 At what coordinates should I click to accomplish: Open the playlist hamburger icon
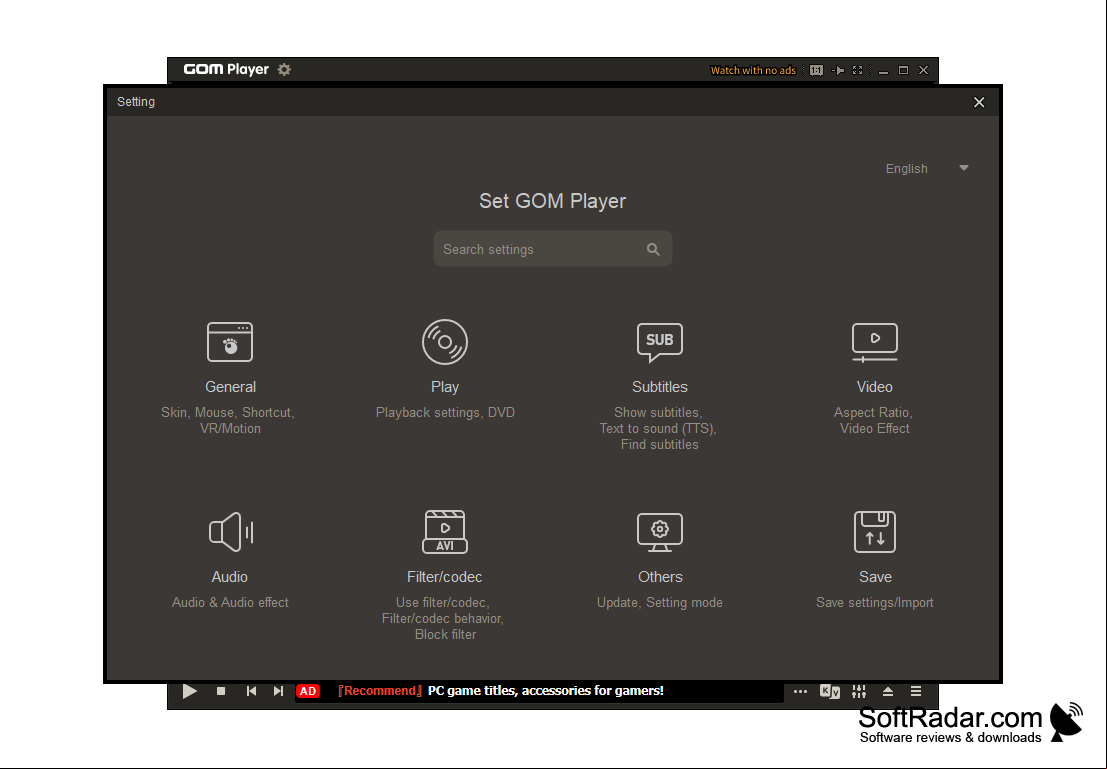(916, 691)
